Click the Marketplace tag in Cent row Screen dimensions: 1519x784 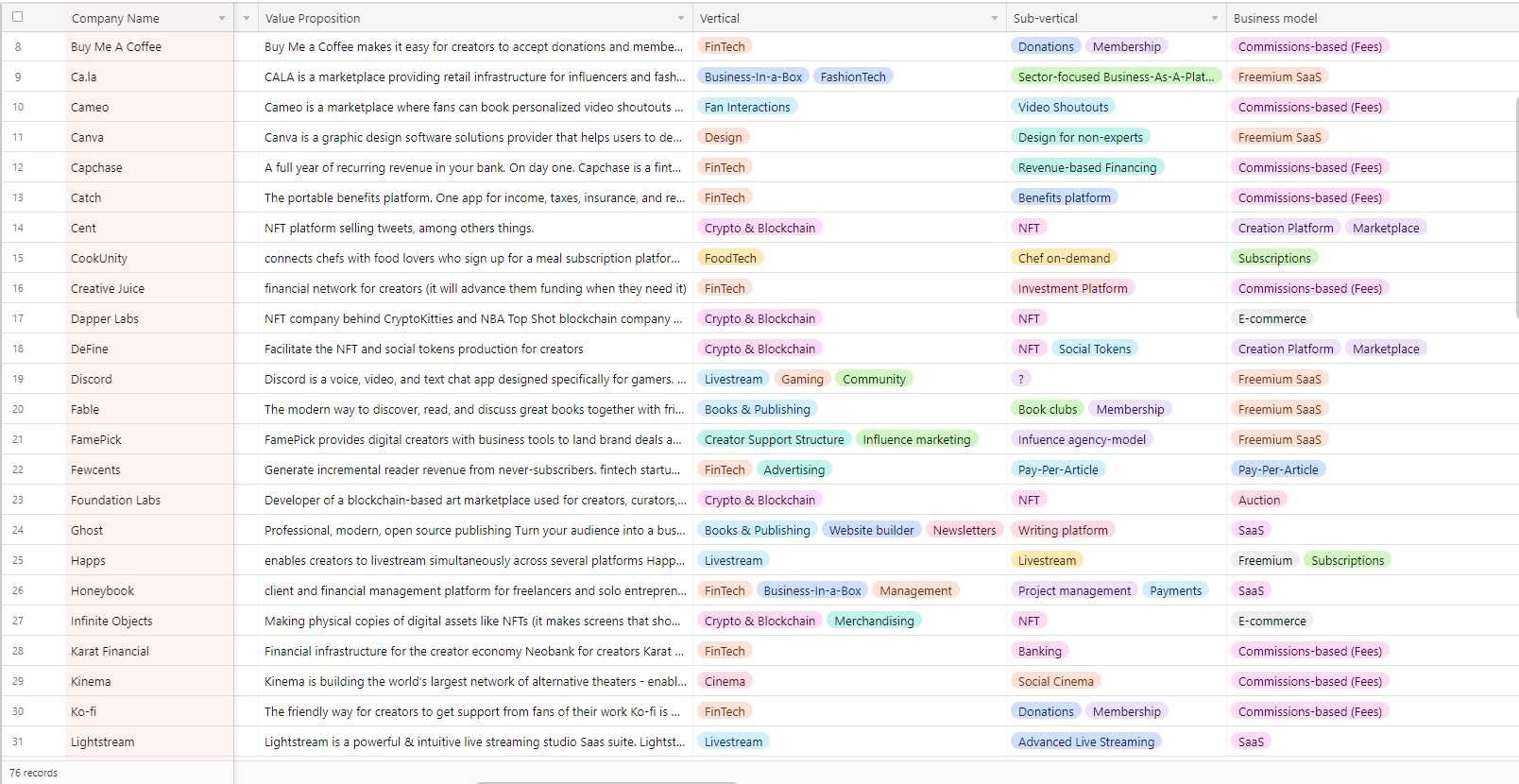pyautogui.click(x=1386, y=228)
